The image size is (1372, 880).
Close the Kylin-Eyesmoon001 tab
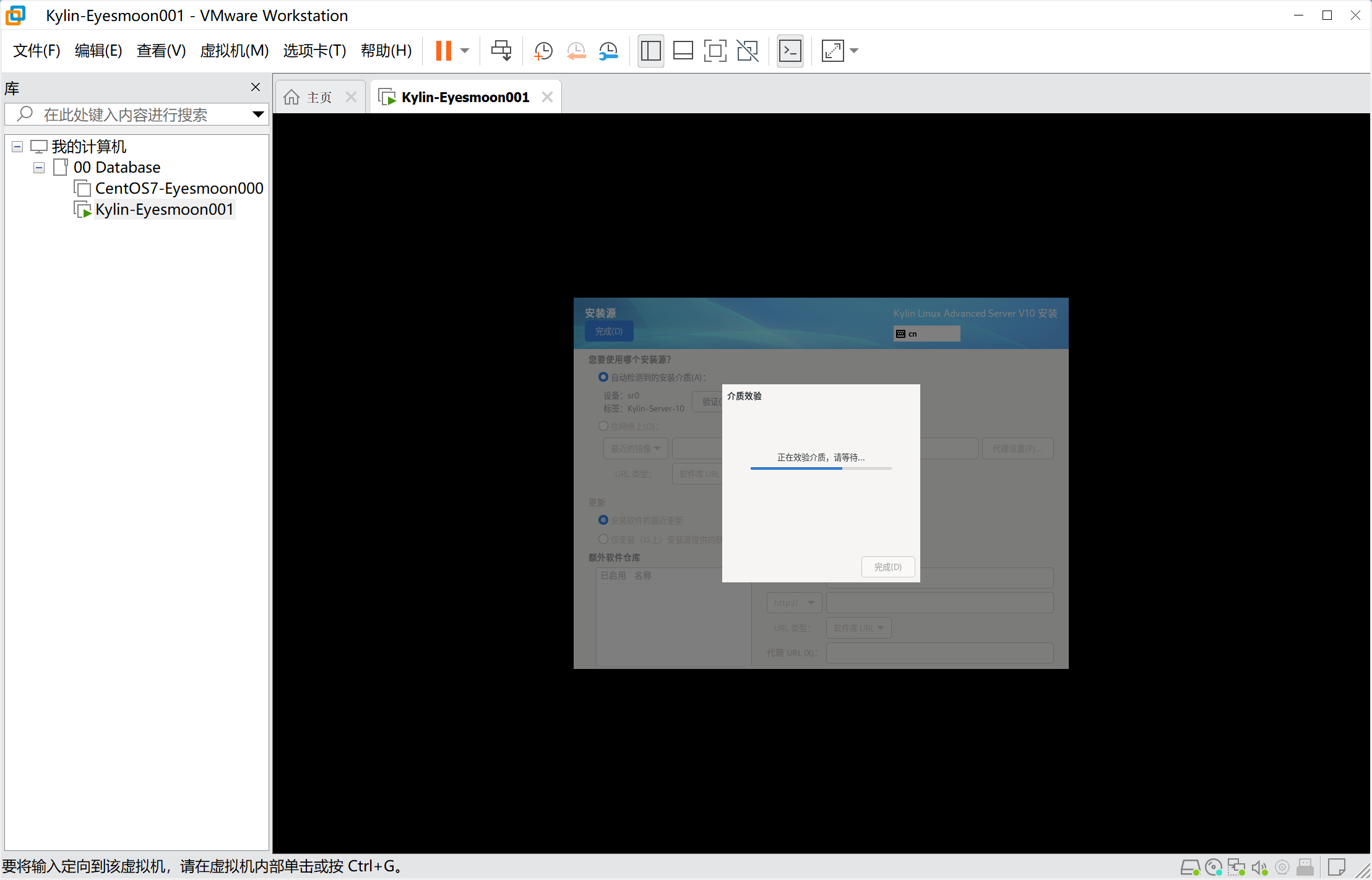[x=547, y=97]
